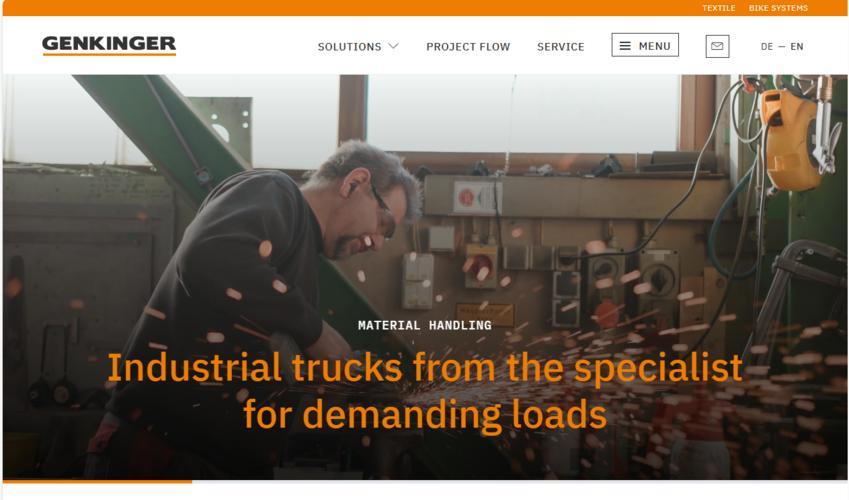Click the MENU button label
The image size is (849, 500).
655,46
